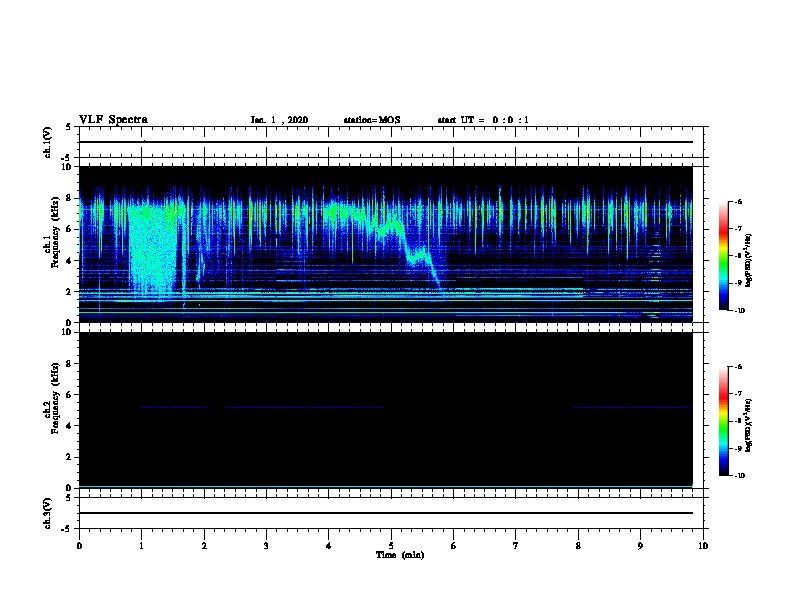Click the "-6" label on ch.1 color bar
Viewport: 792px width, 612px height.
[x=738, y=201]
